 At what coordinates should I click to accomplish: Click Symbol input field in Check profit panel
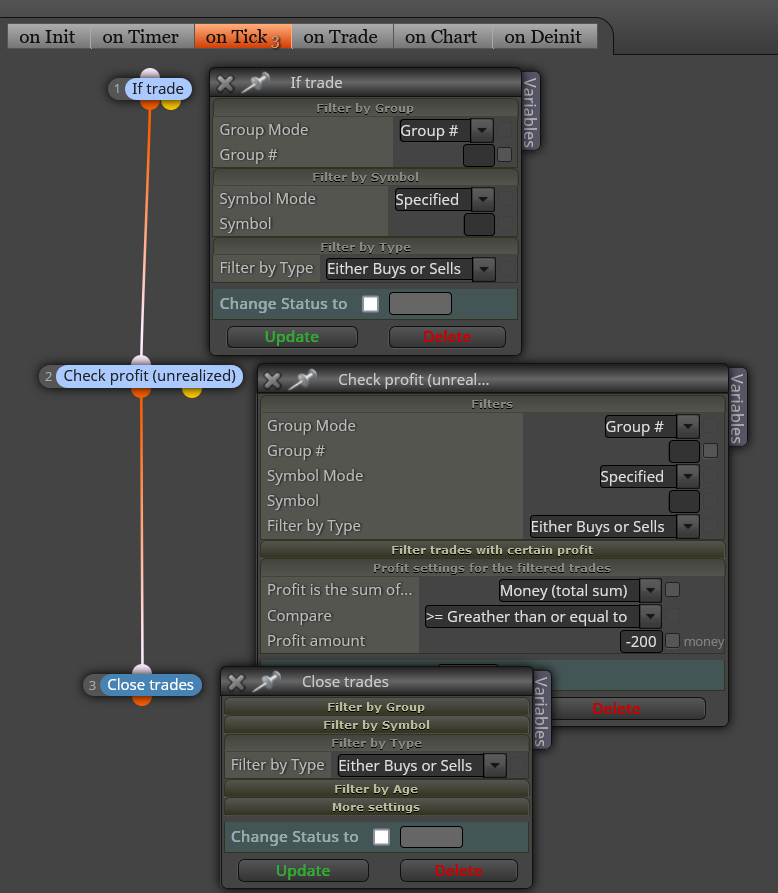coord(684,502)
